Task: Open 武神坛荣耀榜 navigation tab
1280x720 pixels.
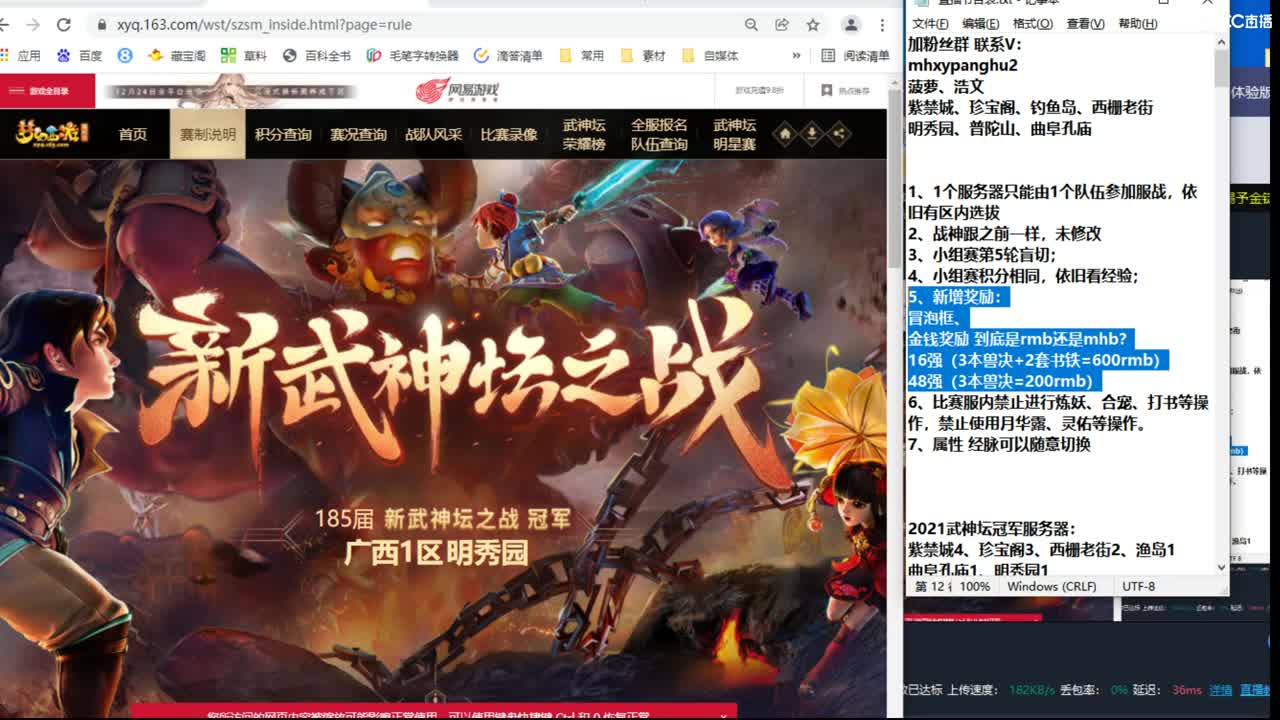Action: [x=584, y=134]
